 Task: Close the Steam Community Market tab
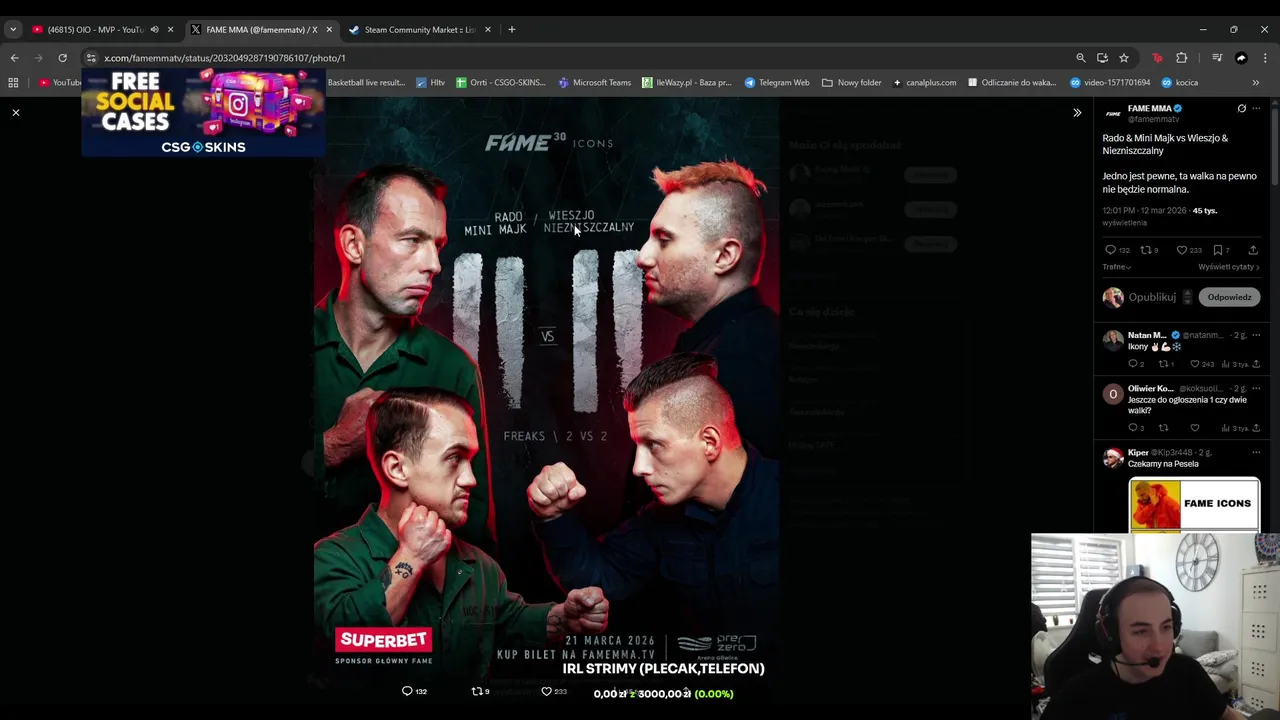(x=487, y=29)
